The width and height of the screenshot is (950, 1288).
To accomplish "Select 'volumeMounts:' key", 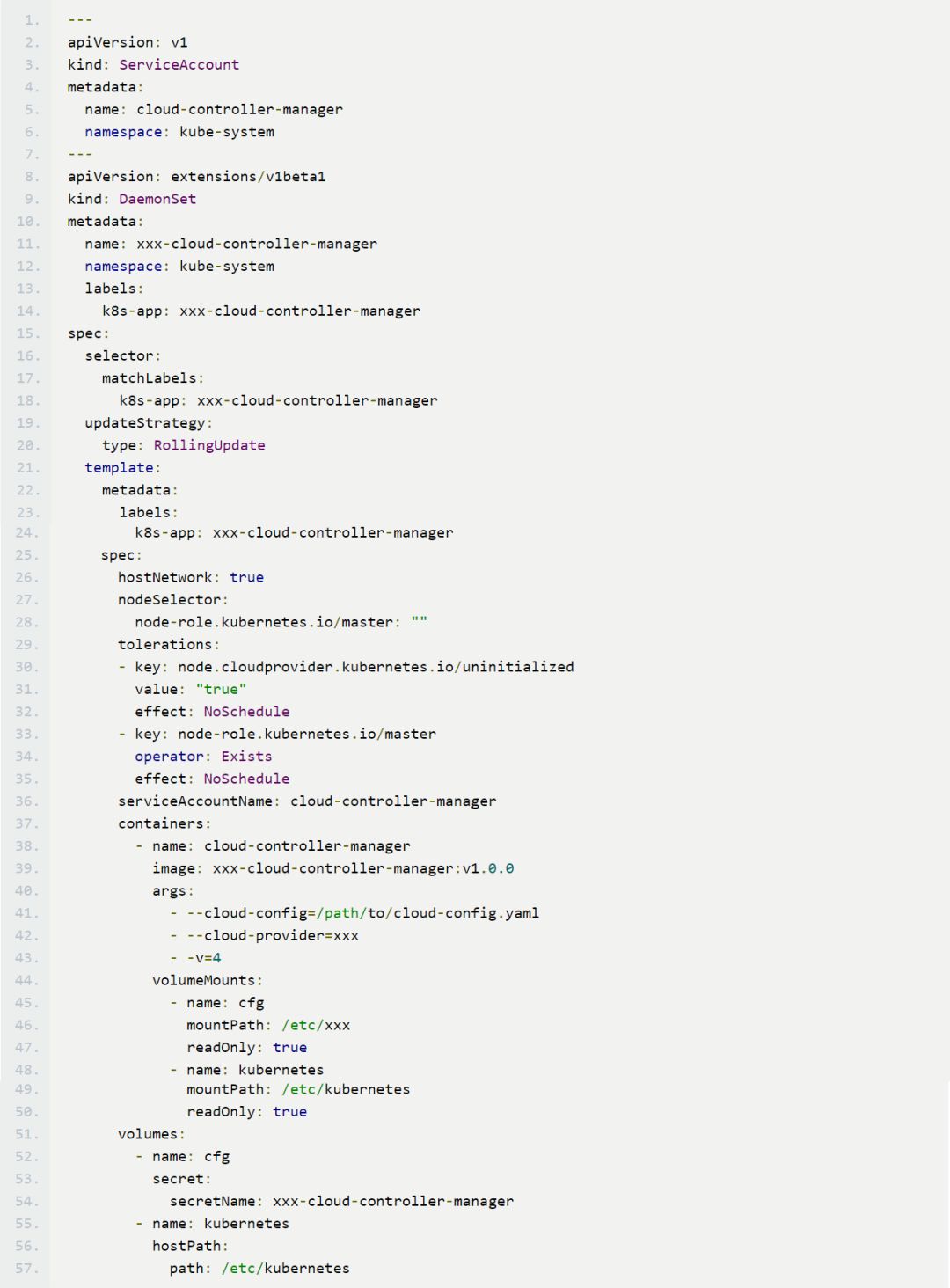I will point(208,980).
